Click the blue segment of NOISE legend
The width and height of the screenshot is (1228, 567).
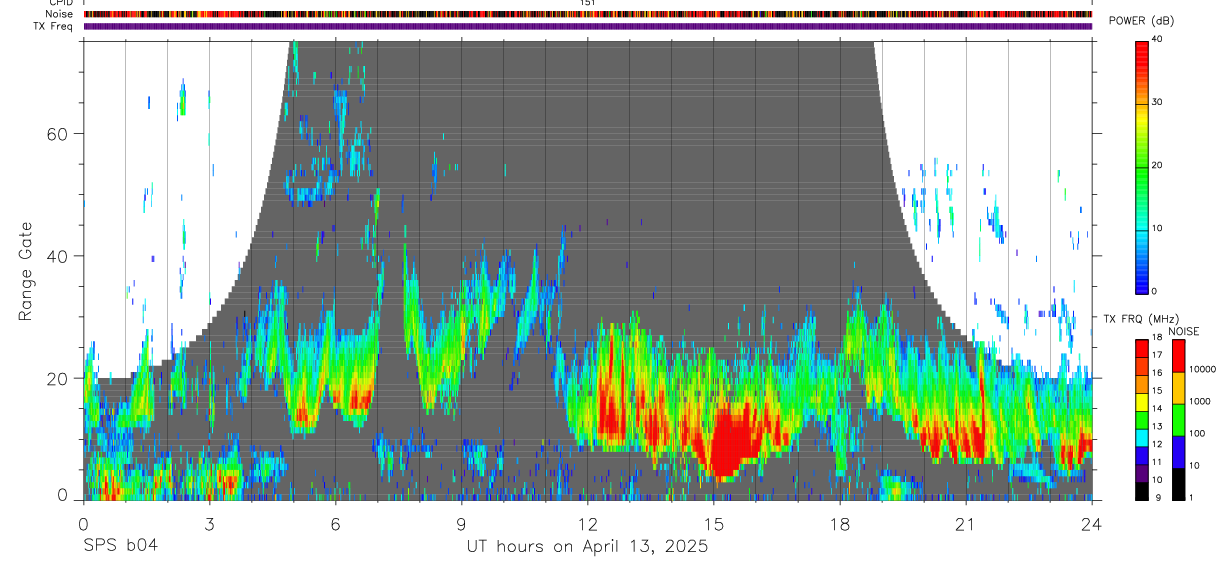pos(1178,452)
